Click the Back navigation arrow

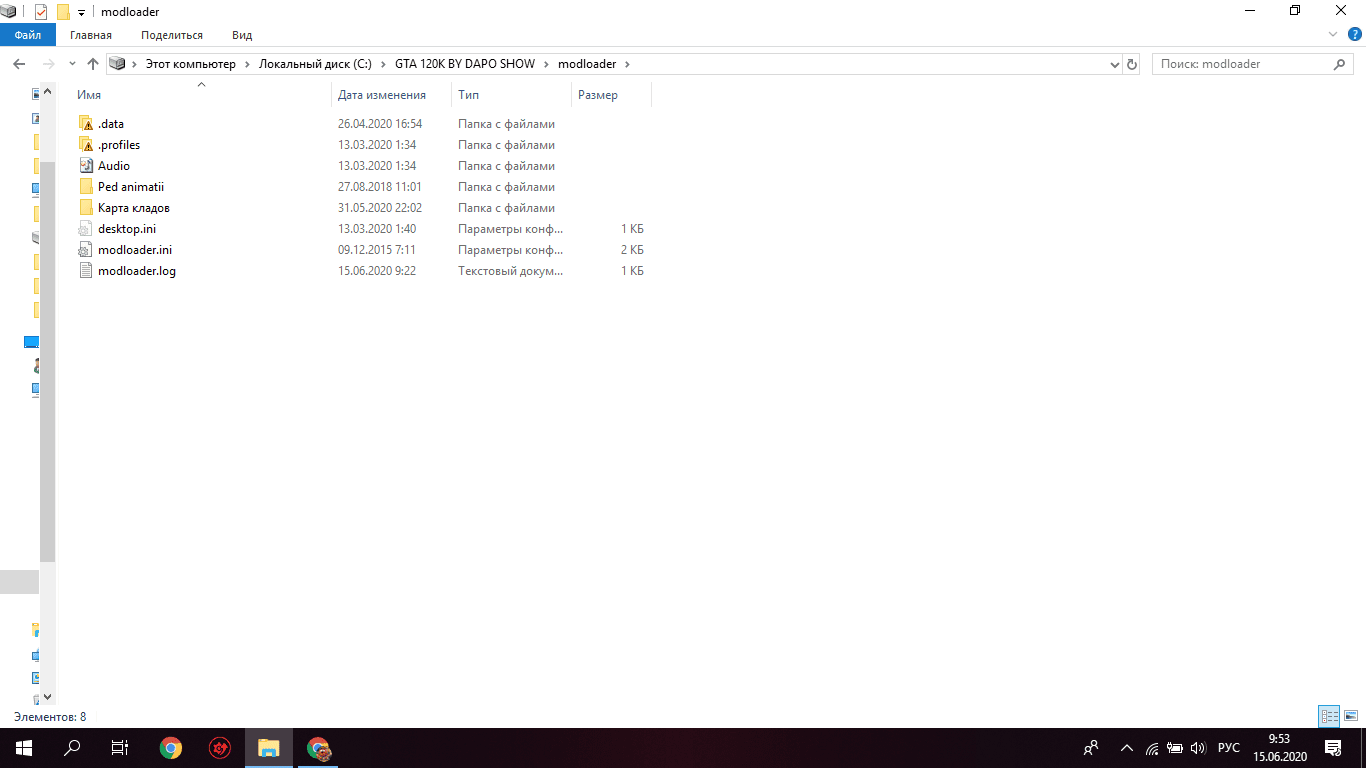pos(19,64)
